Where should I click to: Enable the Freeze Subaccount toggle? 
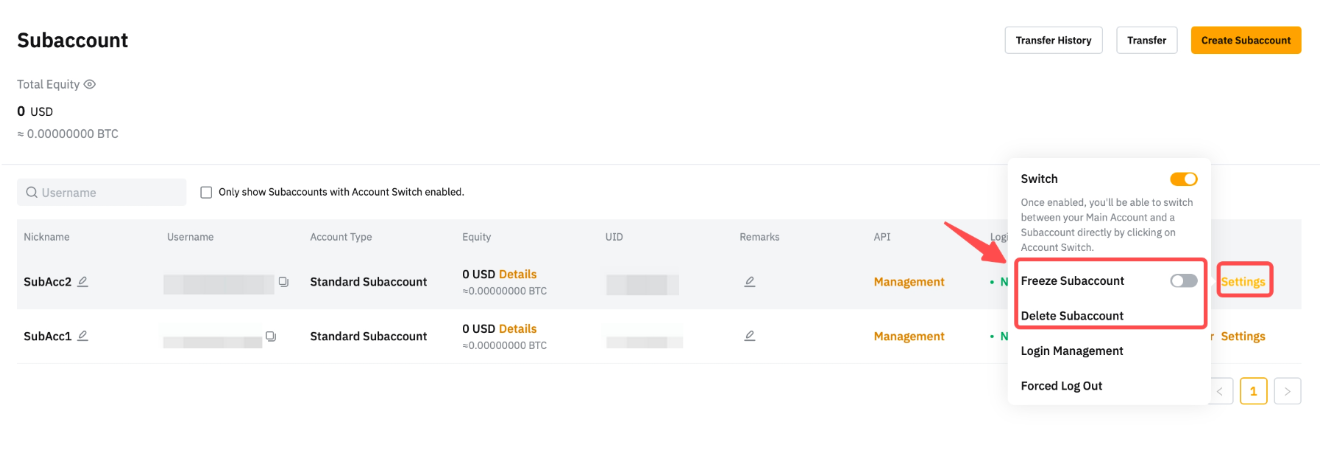pos(1184,281)
